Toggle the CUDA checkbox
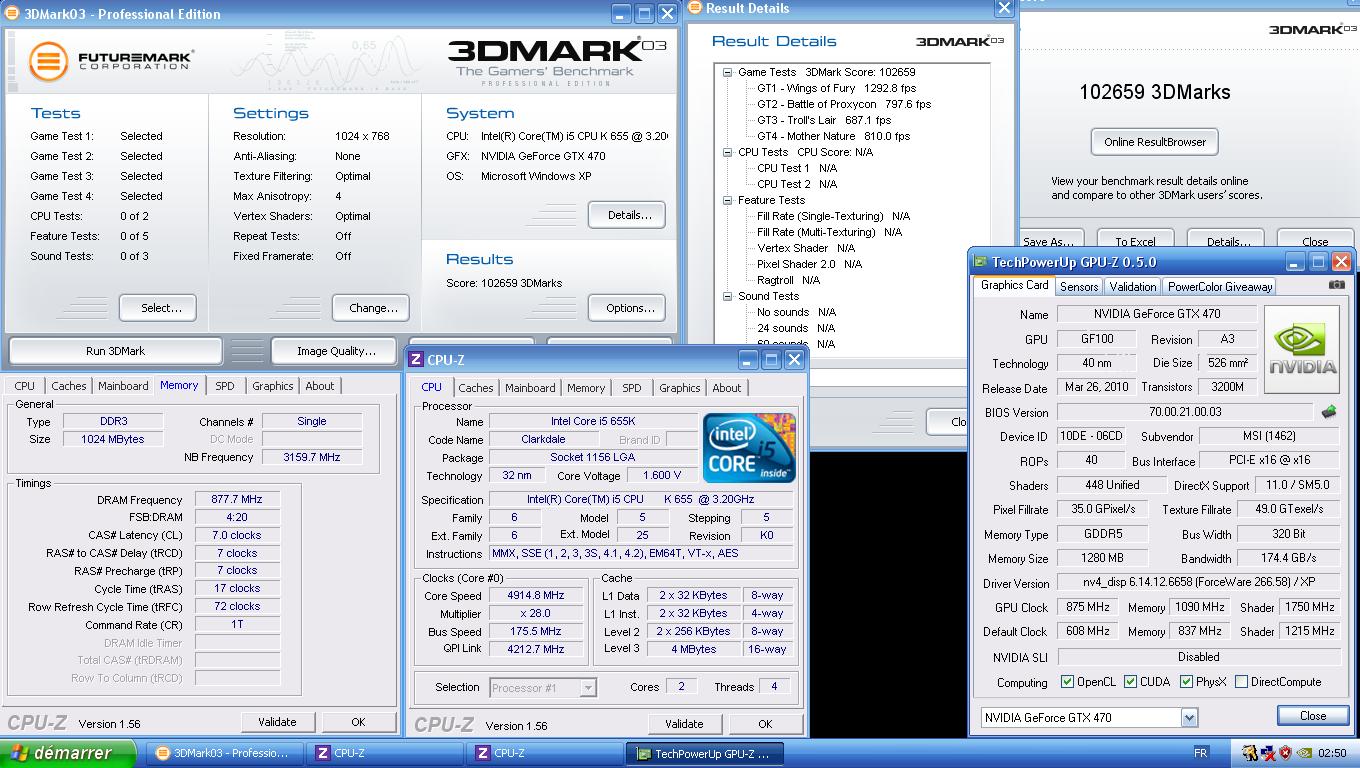 [x=1130, y=682]
